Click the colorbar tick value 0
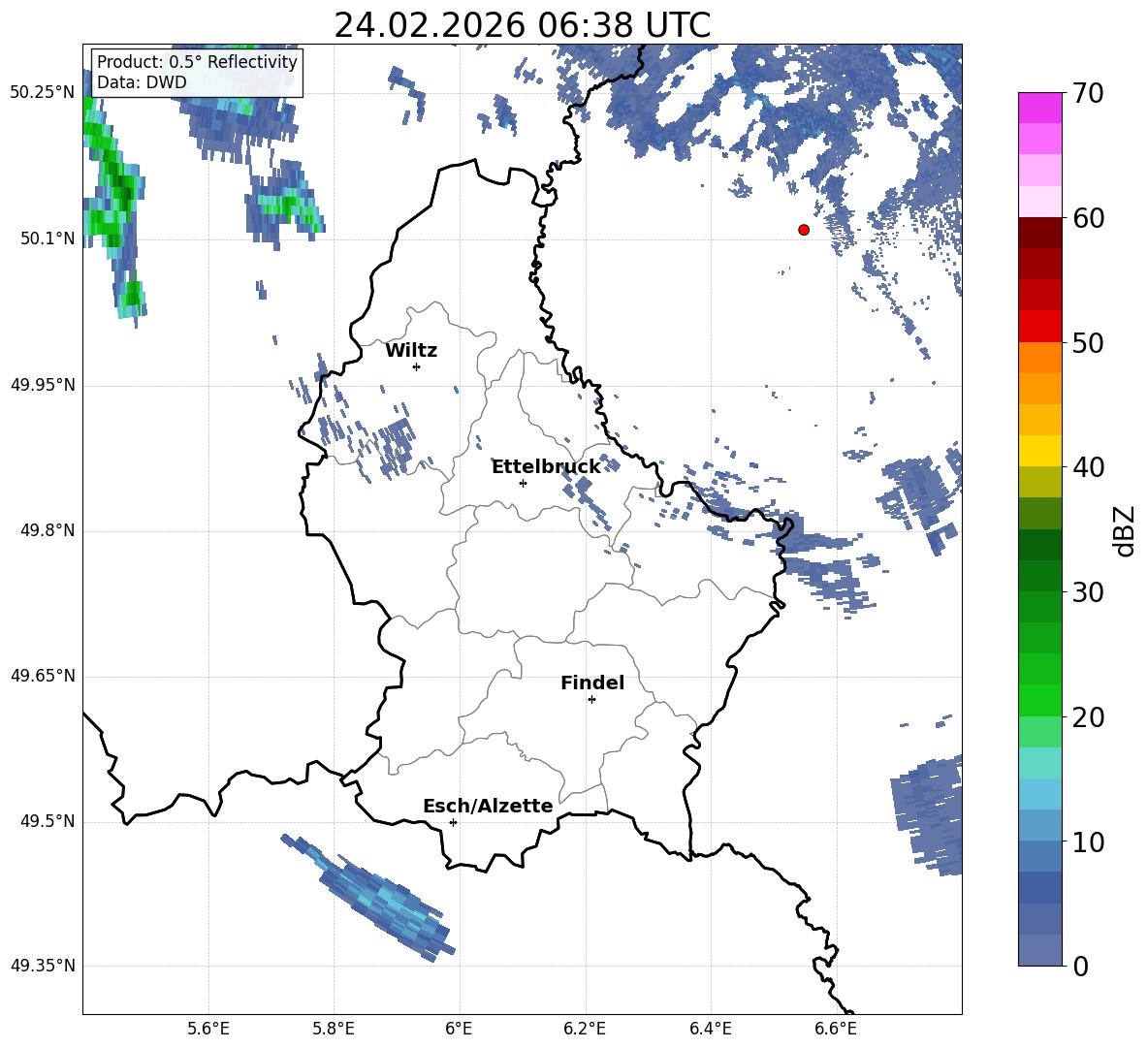Screen dimensions: 1148x1048 click(1080, 966)
